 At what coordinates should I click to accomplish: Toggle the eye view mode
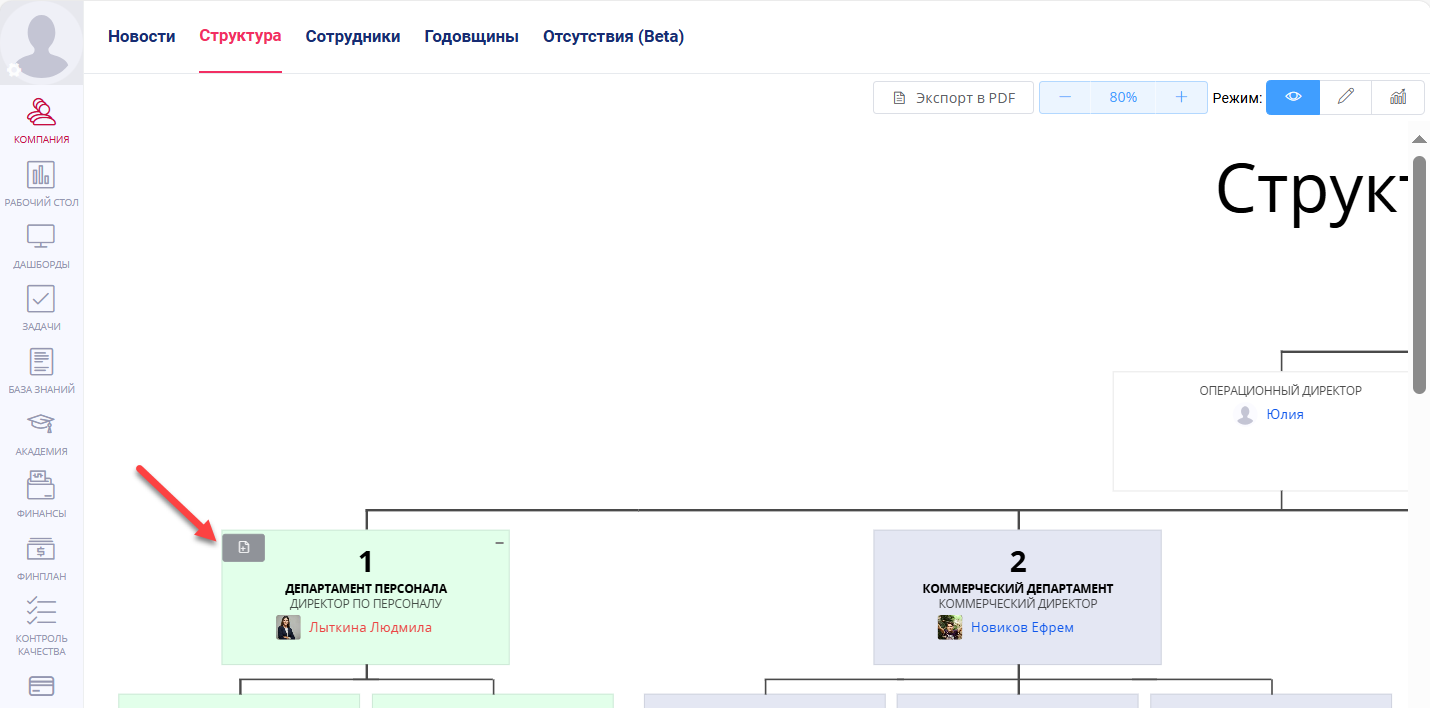(x=1292, y=97)
